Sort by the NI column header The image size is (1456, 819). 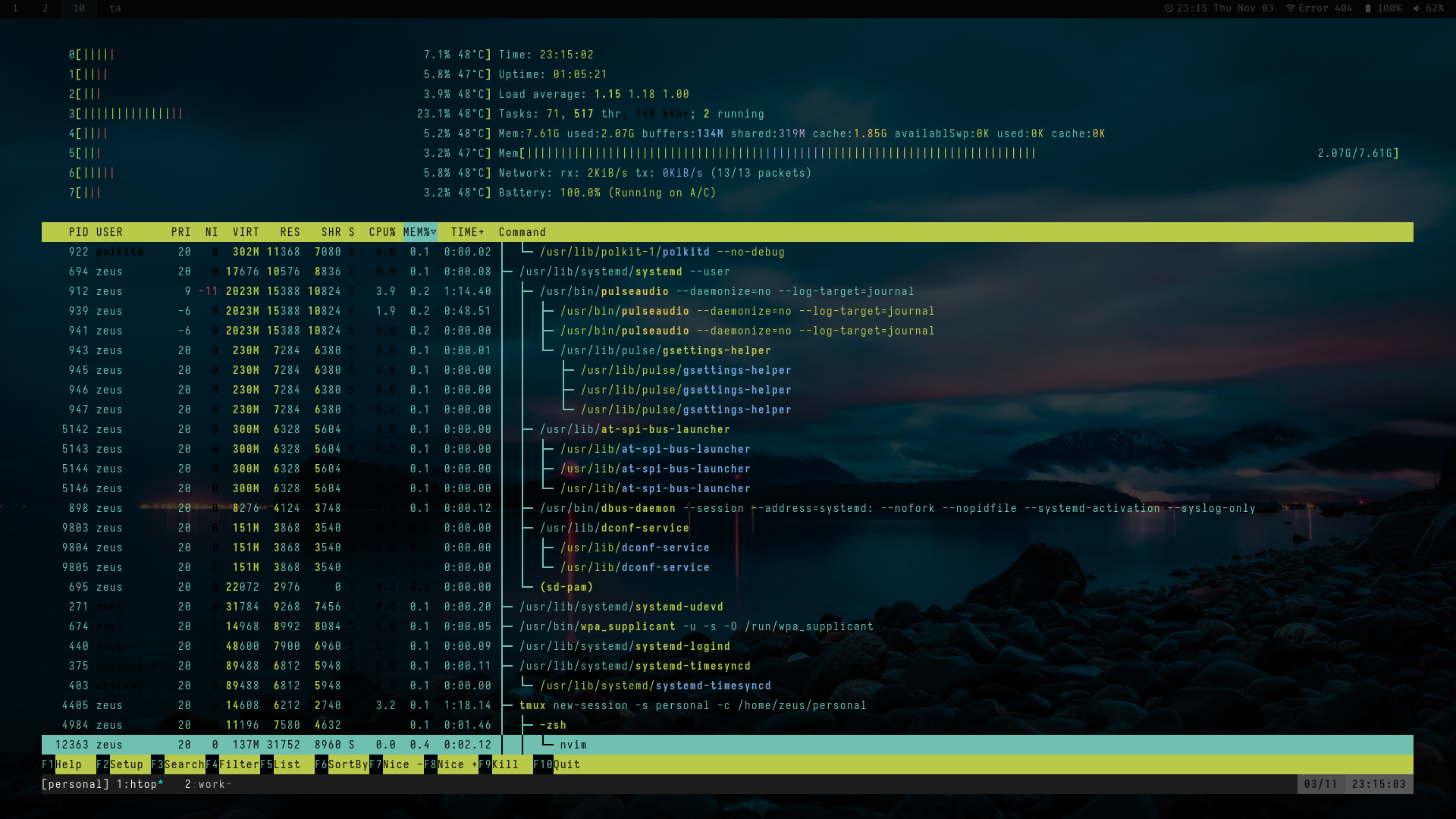click(212, 232)
